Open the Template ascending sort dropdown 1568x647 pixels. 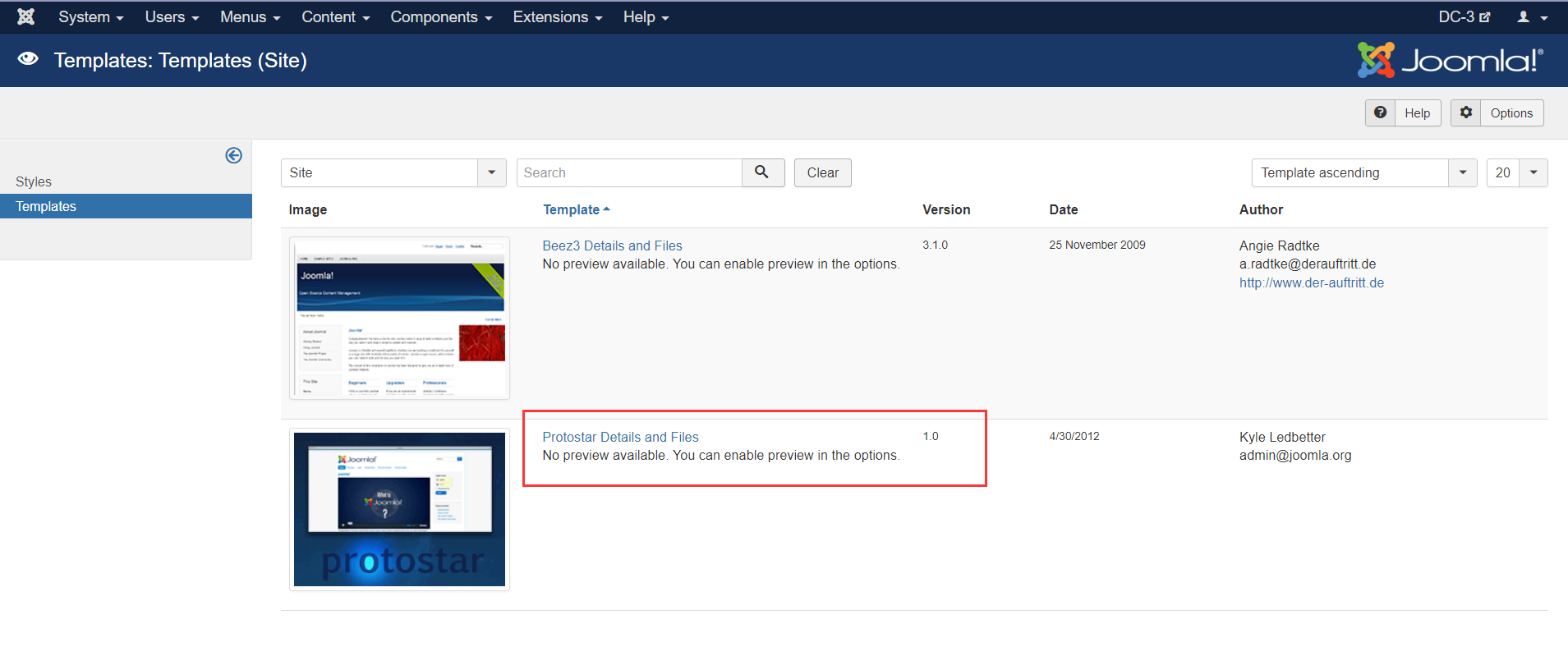point(1364,172)
